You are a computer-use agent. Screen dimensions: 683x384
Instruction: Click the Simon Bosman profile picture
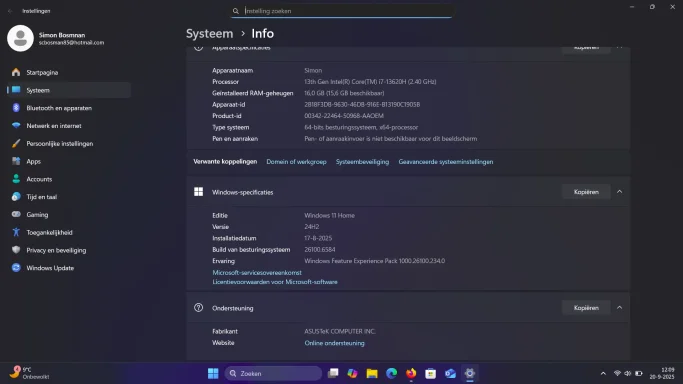pyautogui.click(x=20, y=38)
